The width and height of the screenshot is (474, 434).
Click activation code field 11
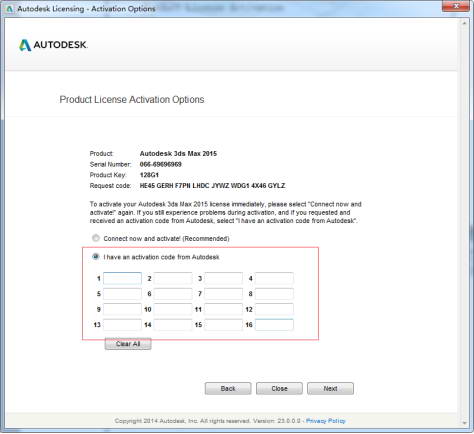pyautogui.click(x=224, y=309)
